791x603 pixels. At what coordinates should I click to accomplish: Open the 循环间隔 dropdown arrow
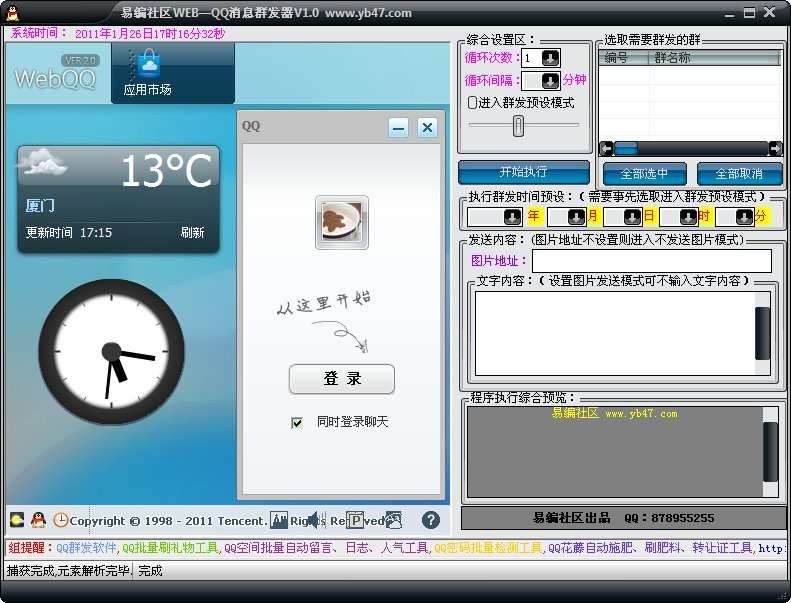pos(550,81)
